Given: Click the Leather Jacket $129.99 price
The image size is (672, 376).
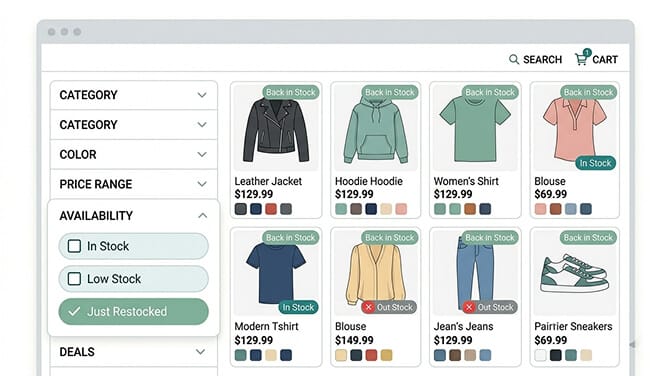Looking at the screenshot, I should pos(254,194).
